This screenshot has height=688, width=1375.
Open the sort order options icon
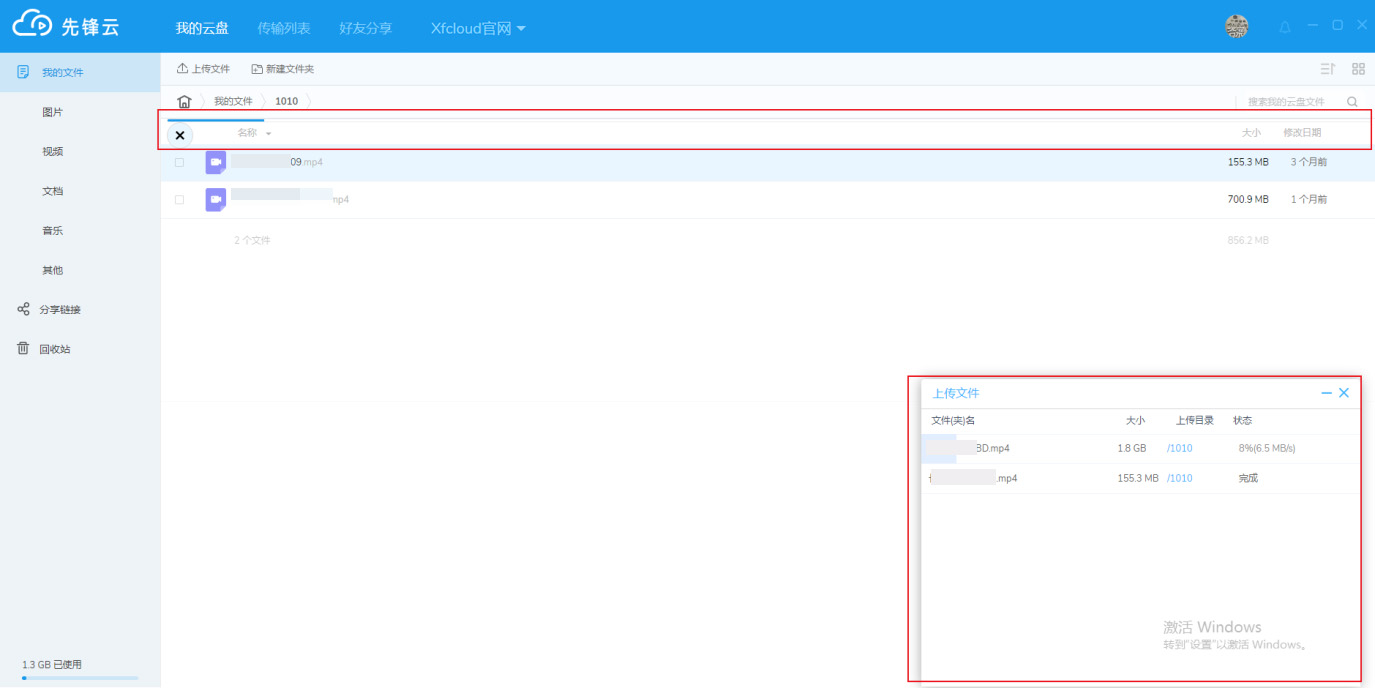tap(1327, 69)
